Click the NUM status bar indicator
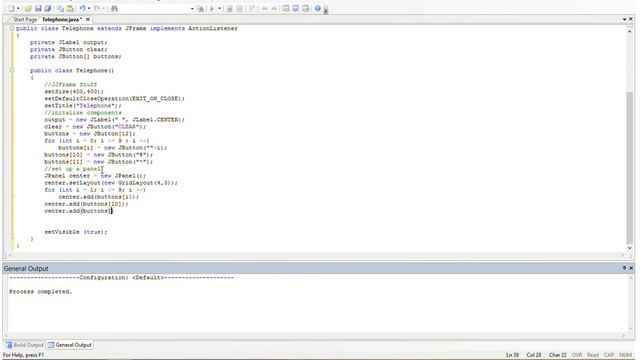 pyautogui.click(x=625, y=355)
